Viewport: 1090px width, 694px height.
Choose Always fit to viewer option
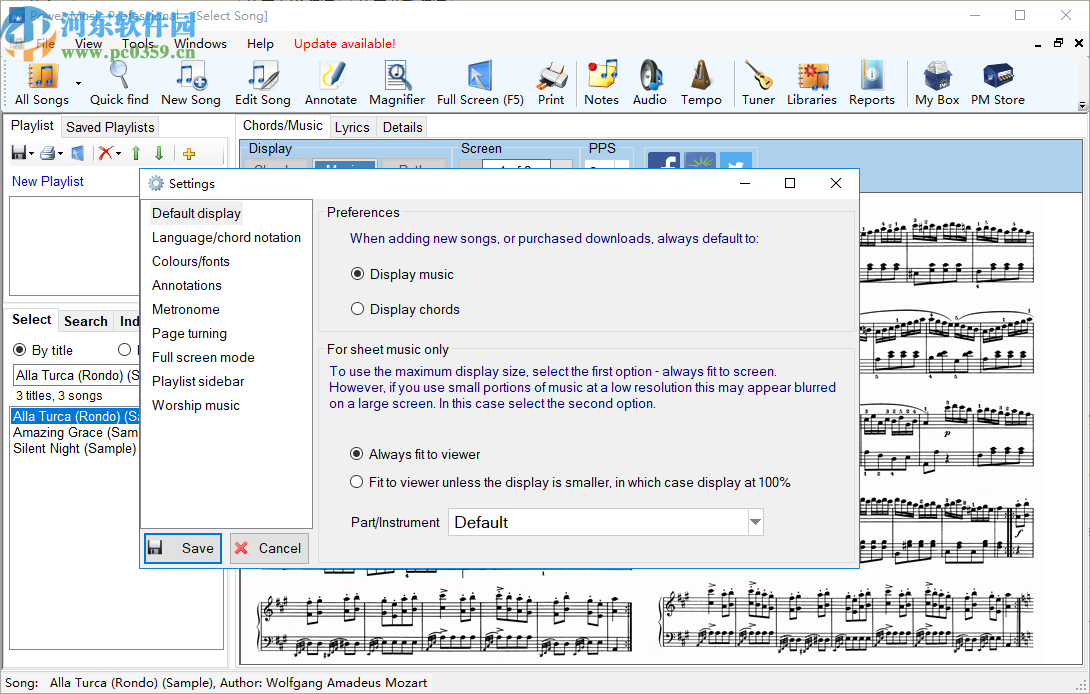click(357, 454)
